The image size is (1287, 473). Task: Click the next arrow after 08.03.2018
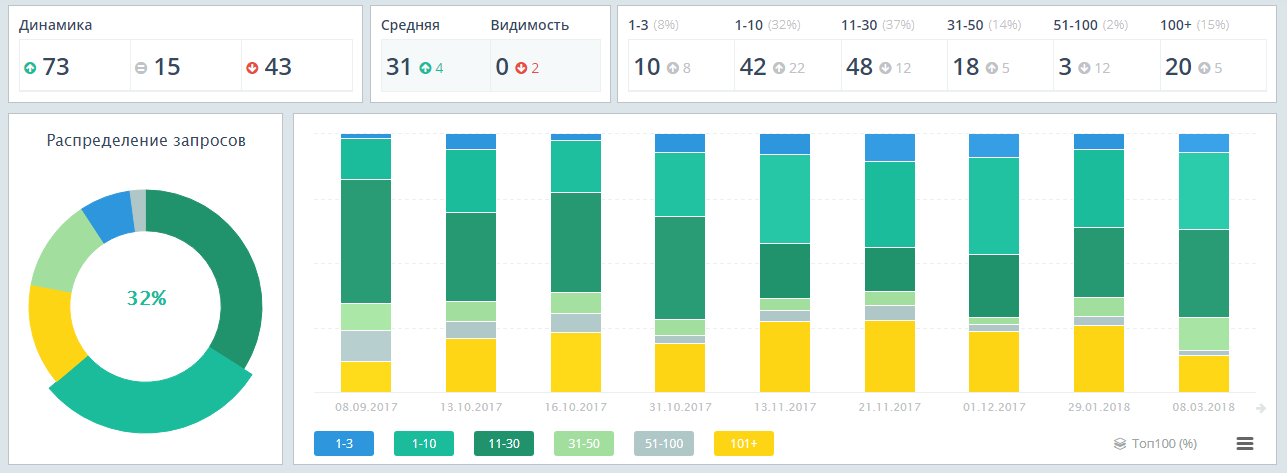[1260, 408]
